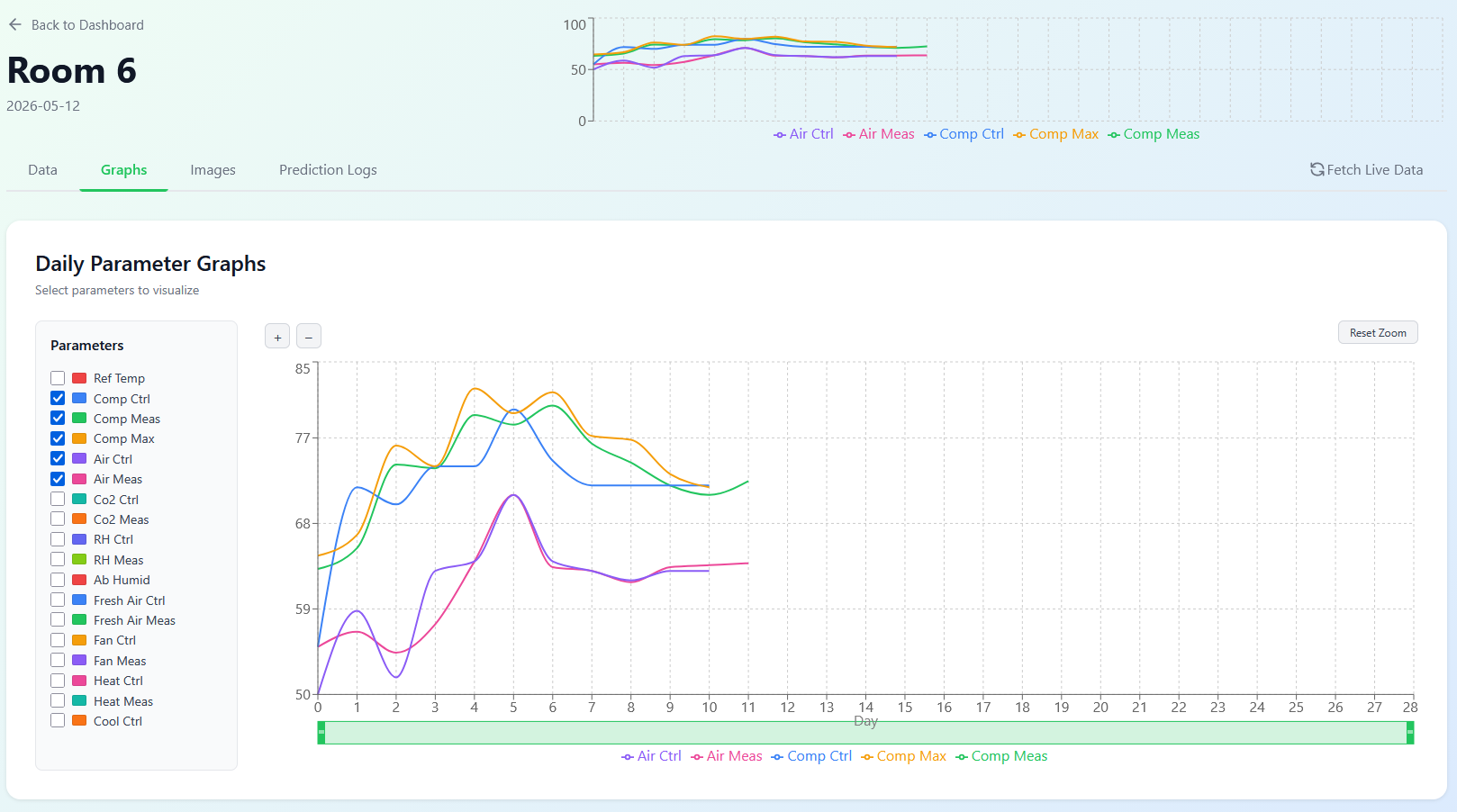This screenshot has width=1457, height=812.
Task: Toggle Comp Max in the bottom chart legend
Action: [903, 756]
